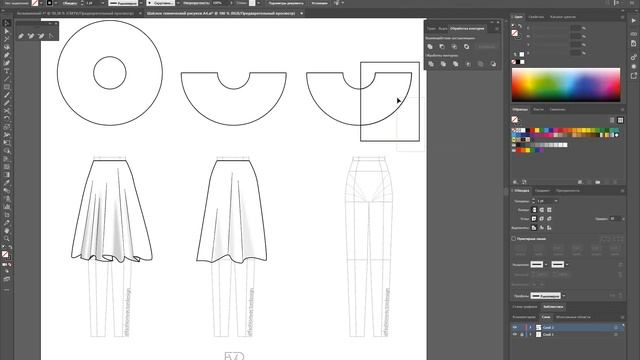Click the stroke weight stepper in Stroke panel
Image resolution: width=640 pixels, height=360 pixels.
pyautogui.click(x=533, y=201)
